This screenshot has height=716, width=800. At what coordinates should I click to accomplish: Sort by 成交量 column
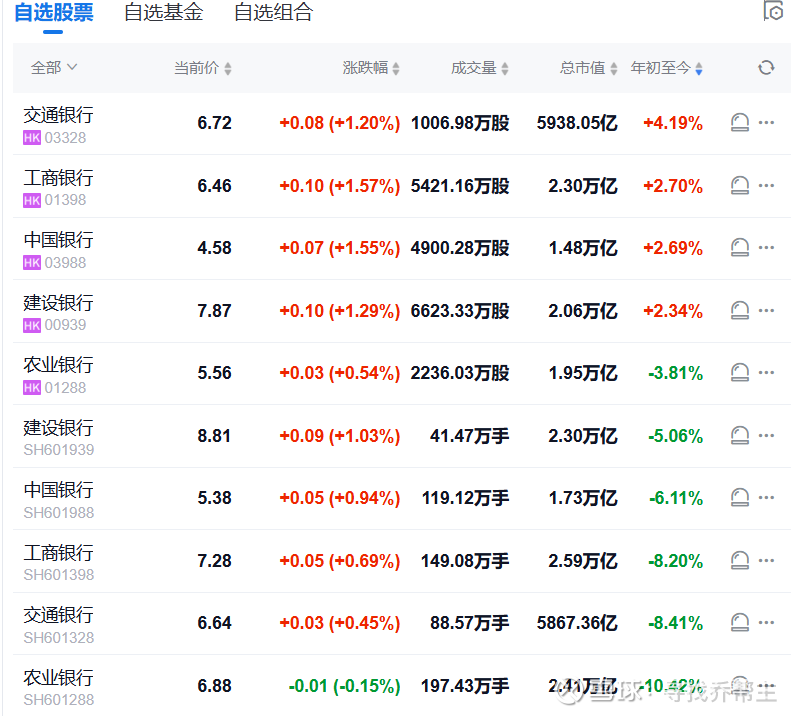point(480,68)
